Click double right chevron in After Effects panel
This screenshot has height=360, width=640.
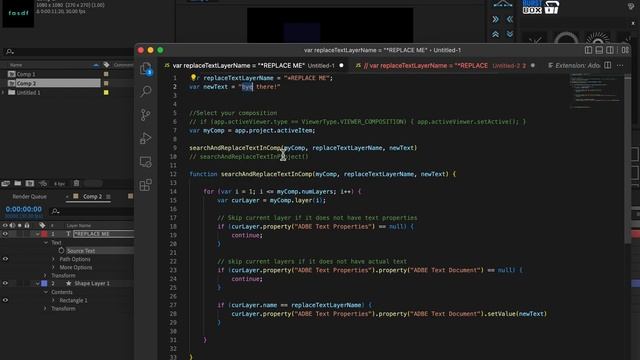coord(495,19)
